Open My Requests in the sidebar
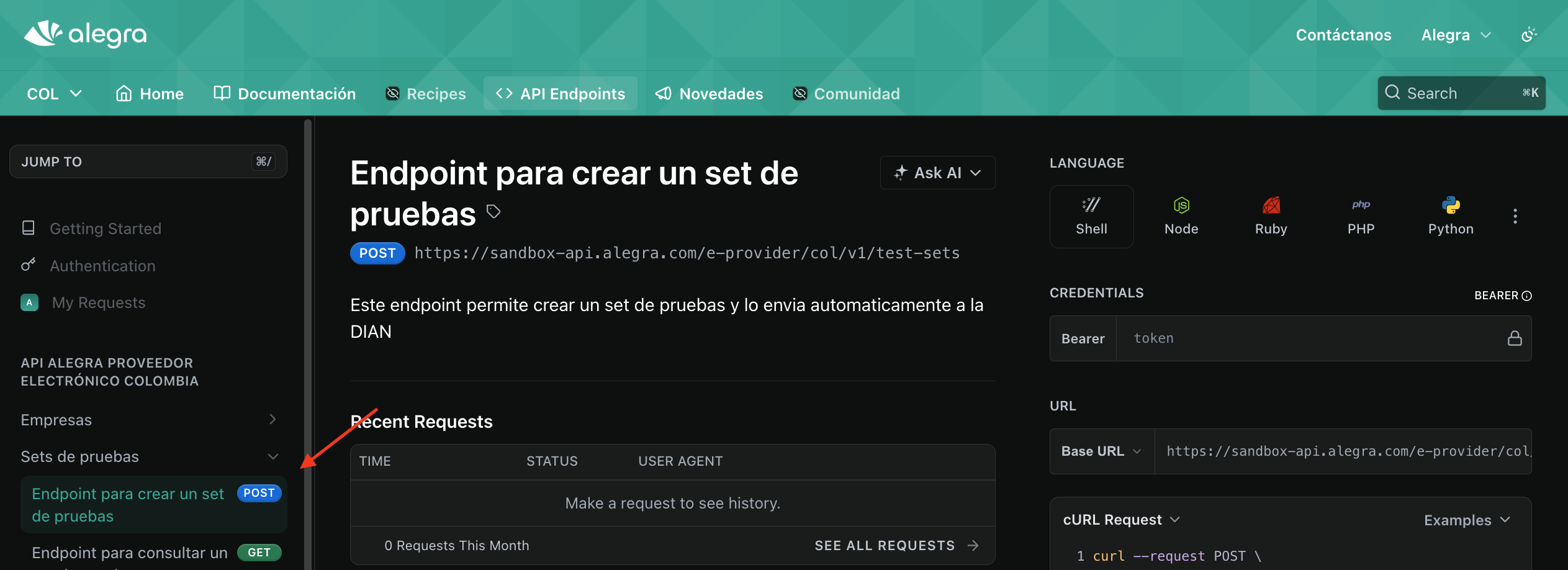This screenshot has width=1568, height=570. (x=99, y=302)
